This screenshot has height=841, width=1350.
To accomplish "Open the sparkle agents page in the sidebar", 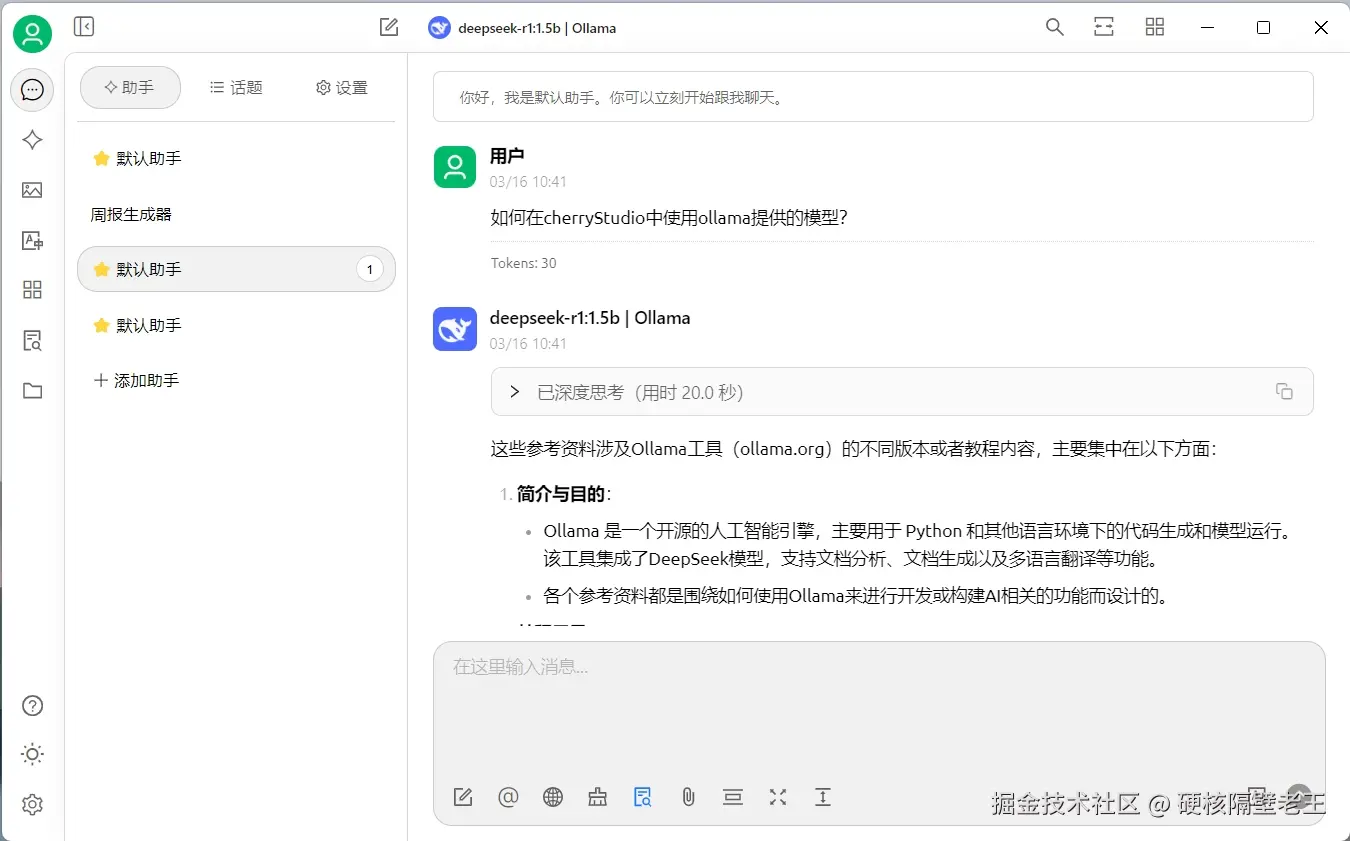I will tap(32, 140).
